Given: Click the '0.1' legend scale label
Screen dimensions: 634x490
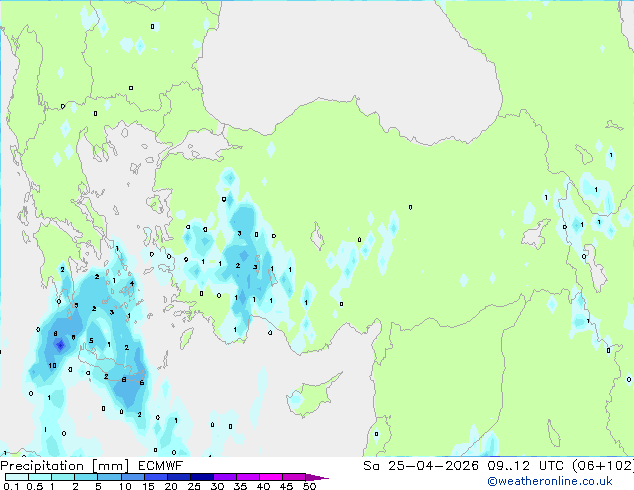Looking at the screenshot, I should pyautogui.click(x=11, y=486).
